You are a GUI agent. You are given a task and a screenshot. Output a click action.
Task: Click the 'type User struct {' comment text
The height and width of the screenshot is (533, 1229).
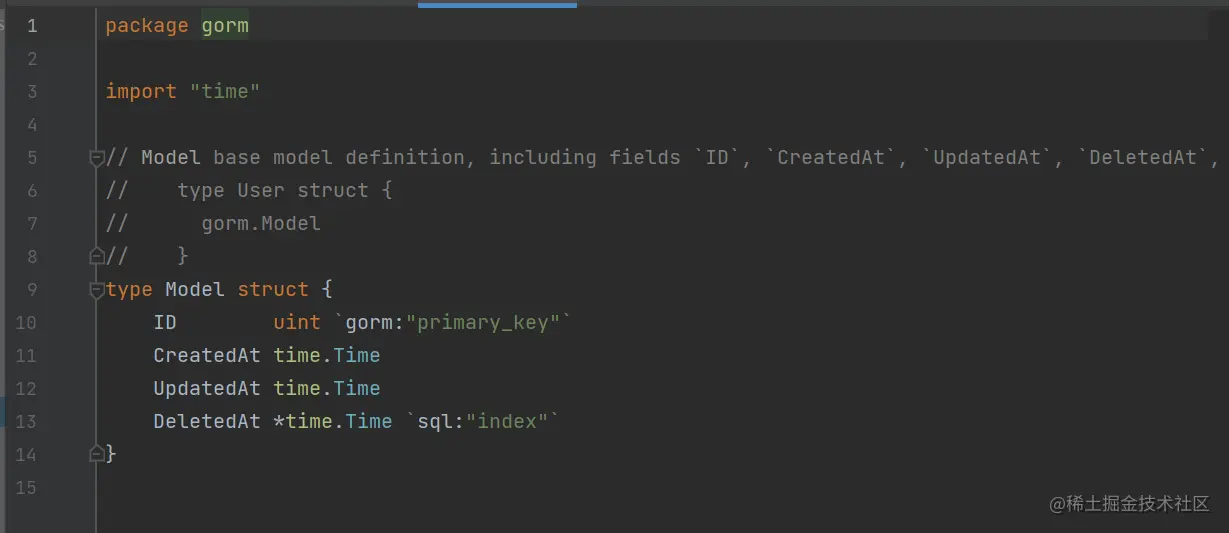pyautogui.click(x=285, y=190)
